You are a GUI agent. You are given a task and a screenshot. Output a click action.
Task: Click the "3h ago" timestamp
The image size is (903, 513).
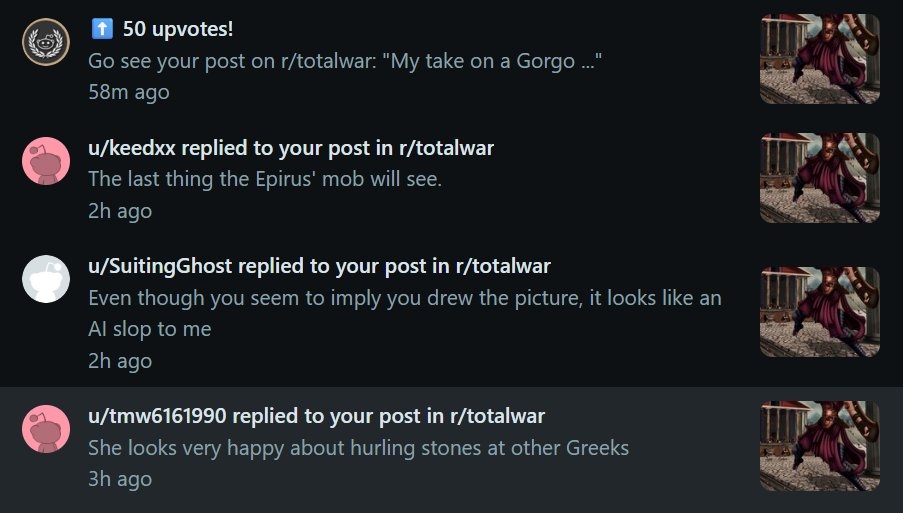point(120,479)
